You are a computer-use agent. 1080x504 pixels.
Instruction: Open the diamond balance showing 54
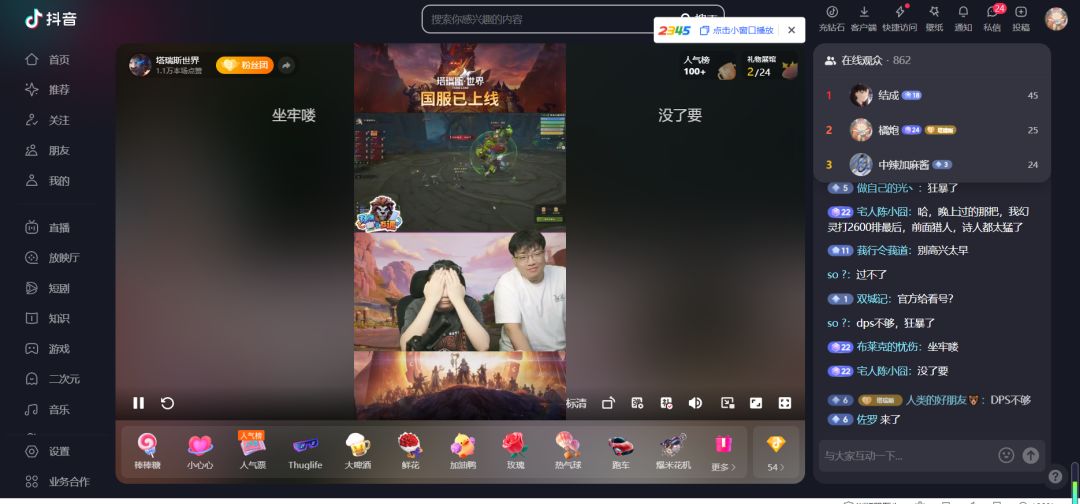(776, 452)
